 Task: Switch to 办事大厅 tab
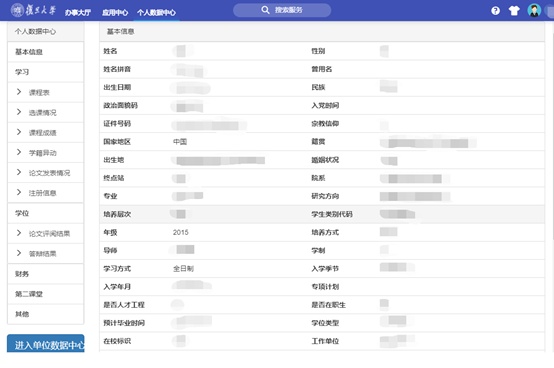click(x=78, y=13)
